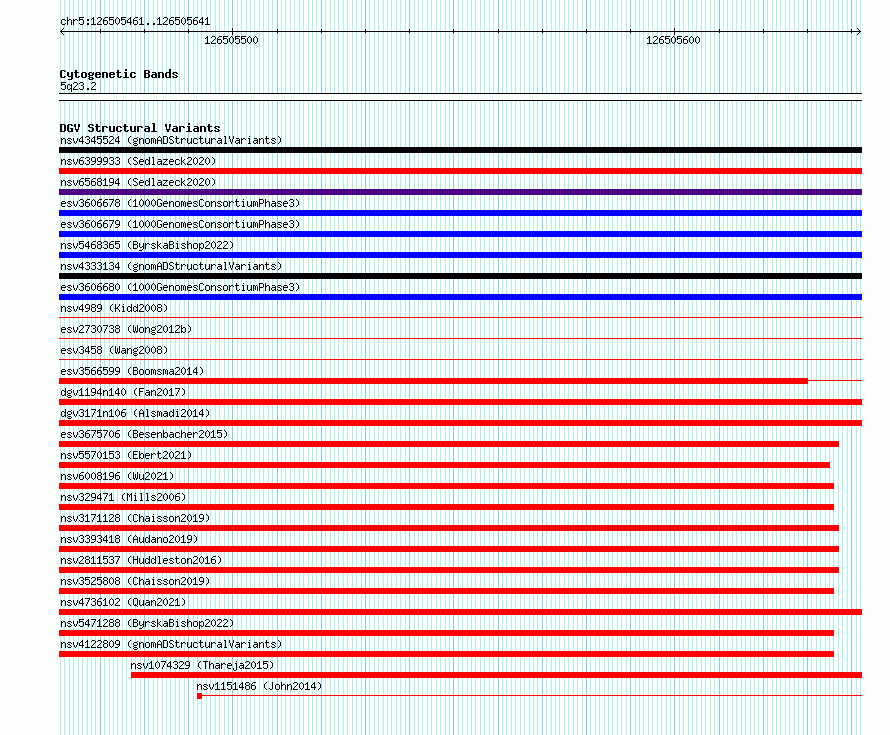Open dgv3171n106 (Alsmadi2014) label
The height and width of the screenshot is (735, 890).
click(x=135, y=413)
